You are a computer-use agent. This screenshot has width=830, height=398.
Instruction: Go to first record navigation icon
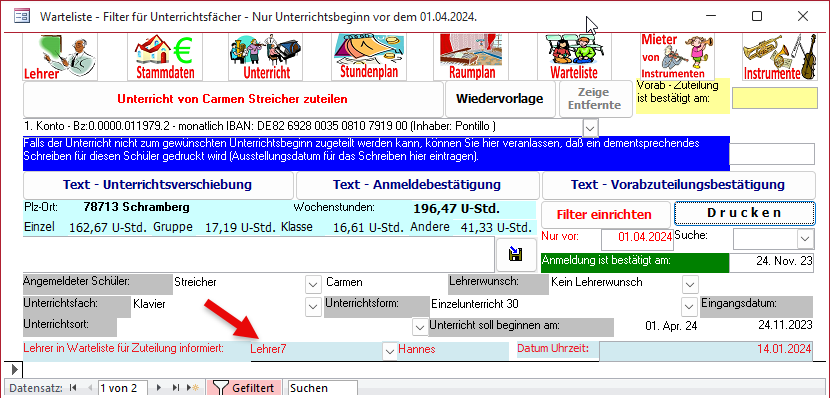pos(73,388)
